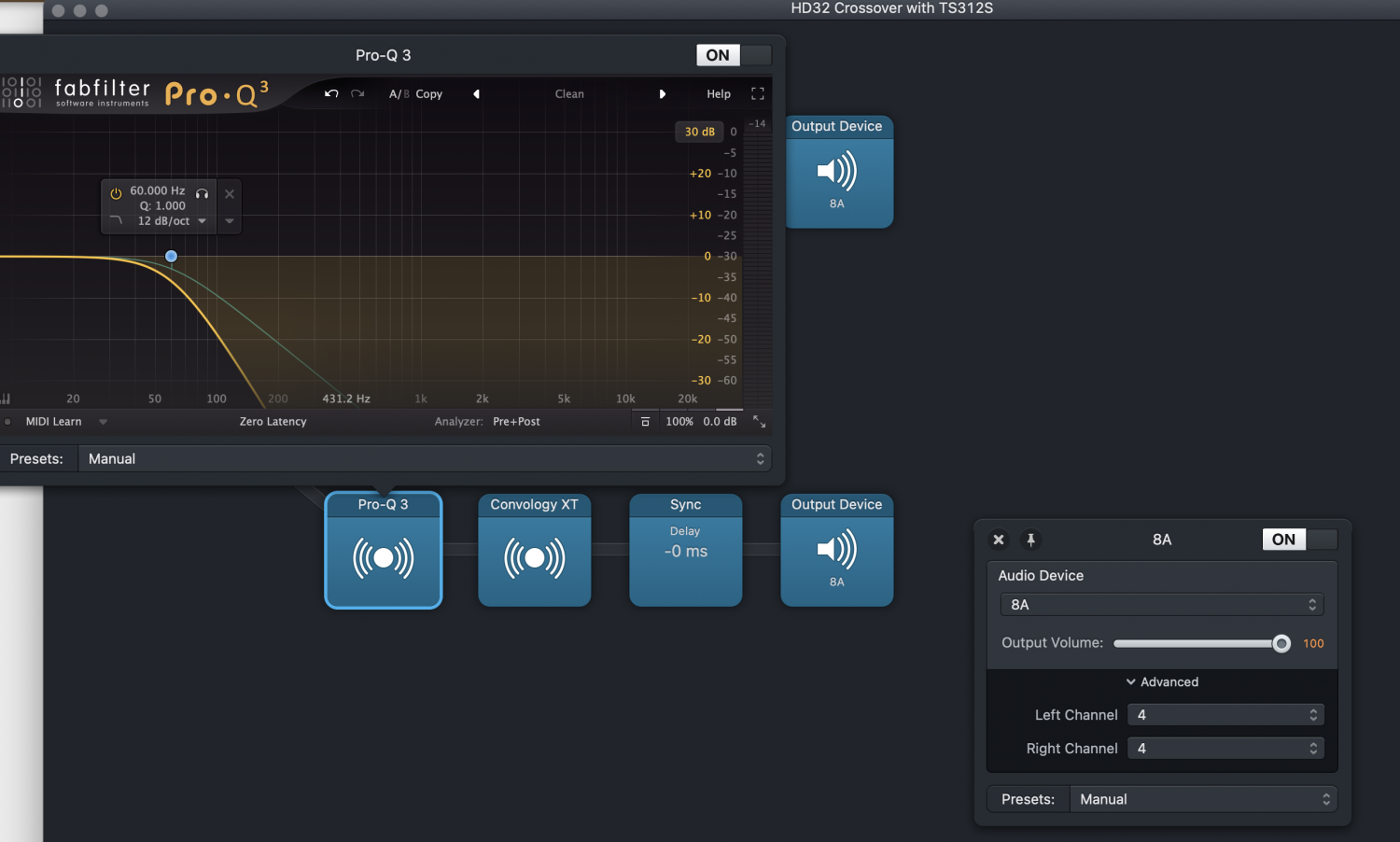Viewport: 1400px width, 842px height.
Task: Adjust the 100% gain scale
Action: [x=679, y=421]
